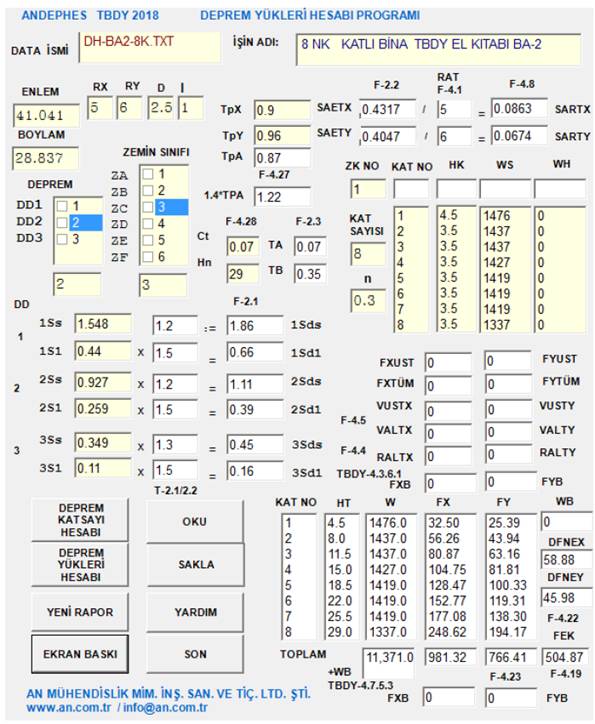Edit 2Ss field 0.927

click(x=103, y=382)
